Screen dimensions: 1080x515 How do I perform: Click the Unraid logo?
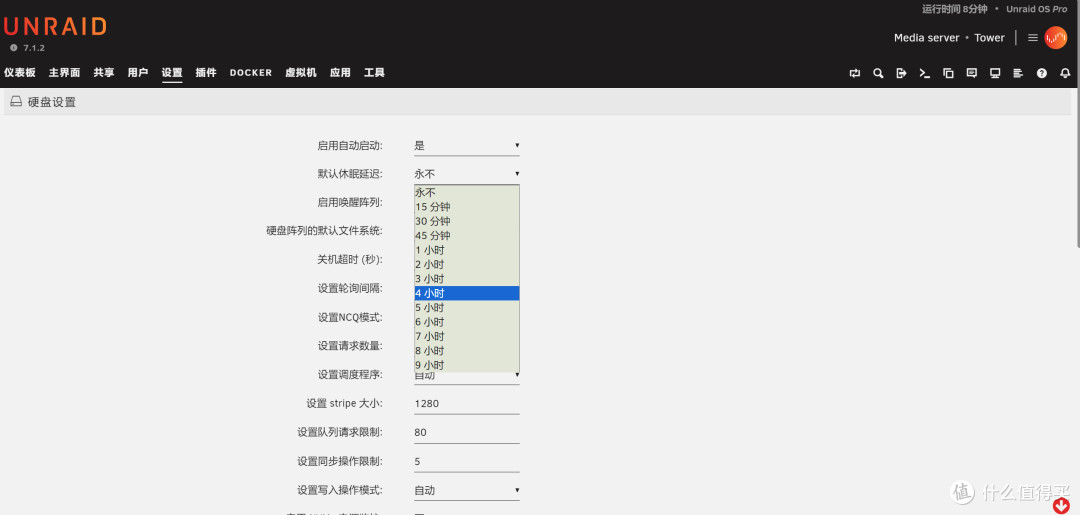click(55, 26)
